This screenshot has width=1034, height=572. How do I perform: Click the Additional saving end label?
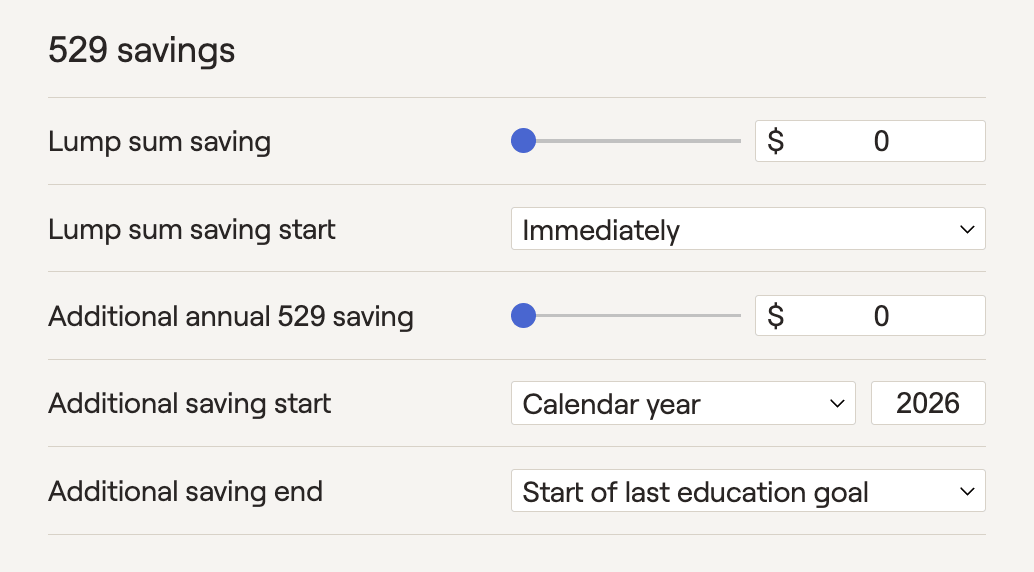(185, 492)
